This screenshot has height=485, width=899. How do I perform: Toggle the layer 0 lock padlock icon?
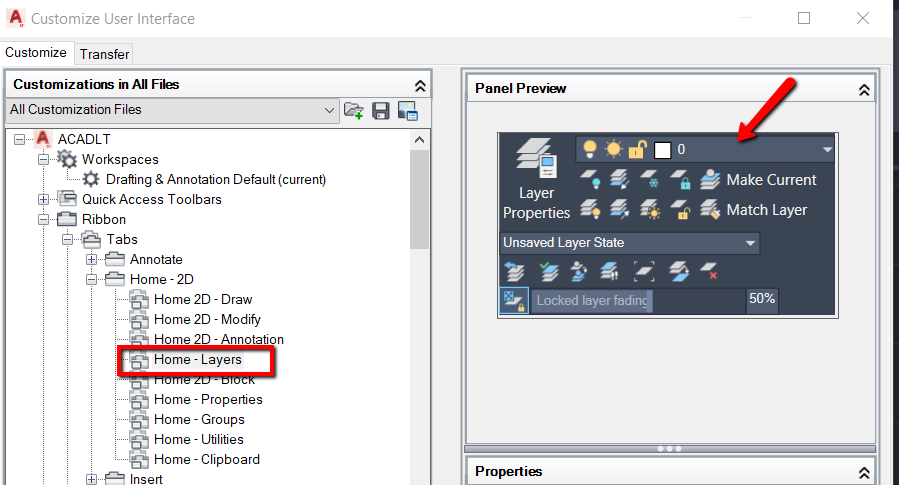[x=637, y=150]
